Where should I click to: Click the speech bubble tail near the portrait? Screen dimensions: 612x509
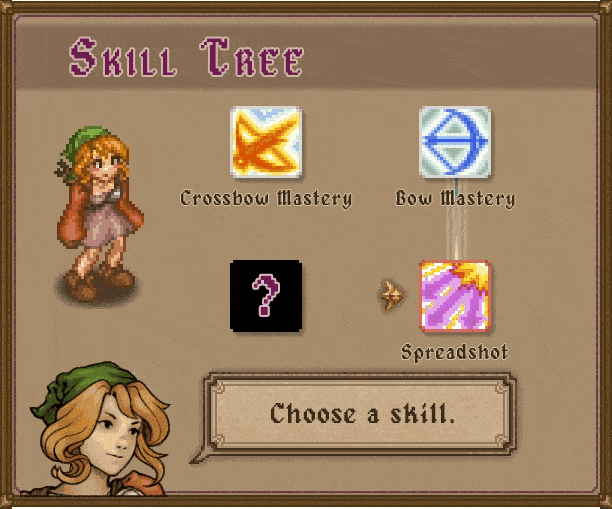click(200, 456)
